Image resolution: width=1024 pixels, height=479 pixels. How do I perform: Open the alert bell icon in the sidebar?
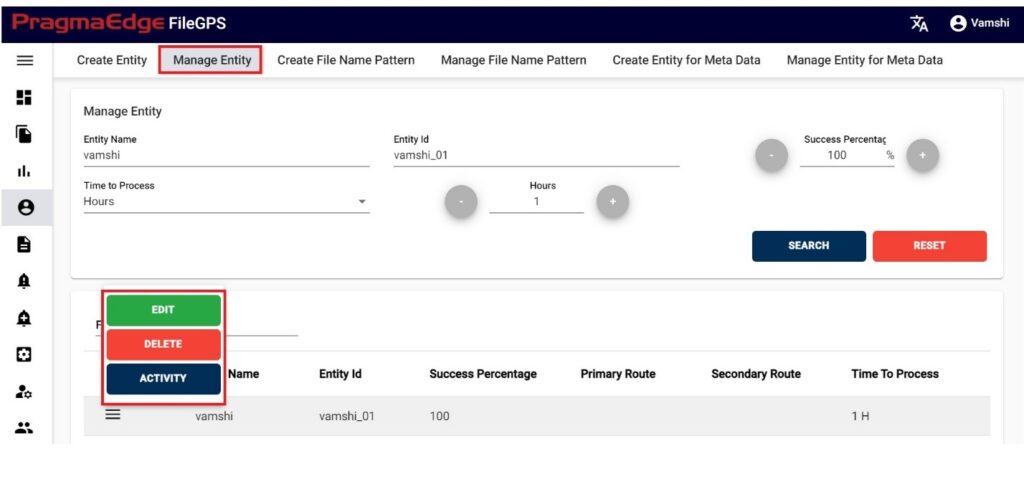[x=24, y=281]
